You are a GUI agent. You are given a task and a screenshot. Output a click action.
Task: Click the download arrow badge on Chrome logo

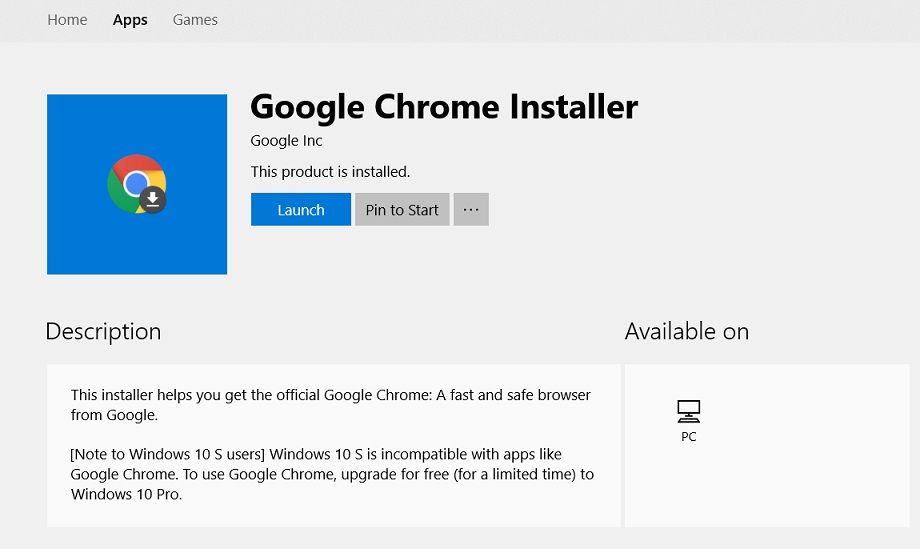coord(153,200)
